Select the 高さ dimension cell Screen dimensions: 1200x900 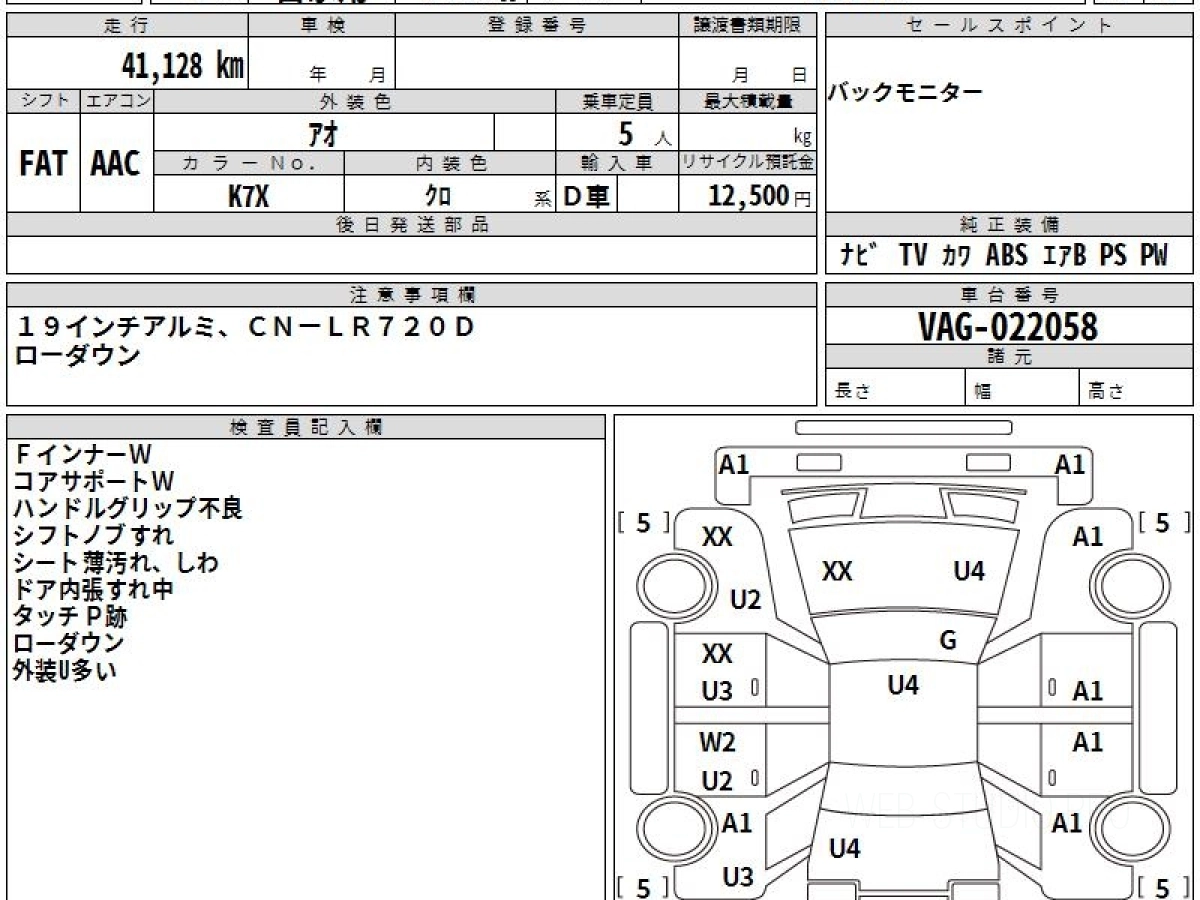coord(1137,389)
